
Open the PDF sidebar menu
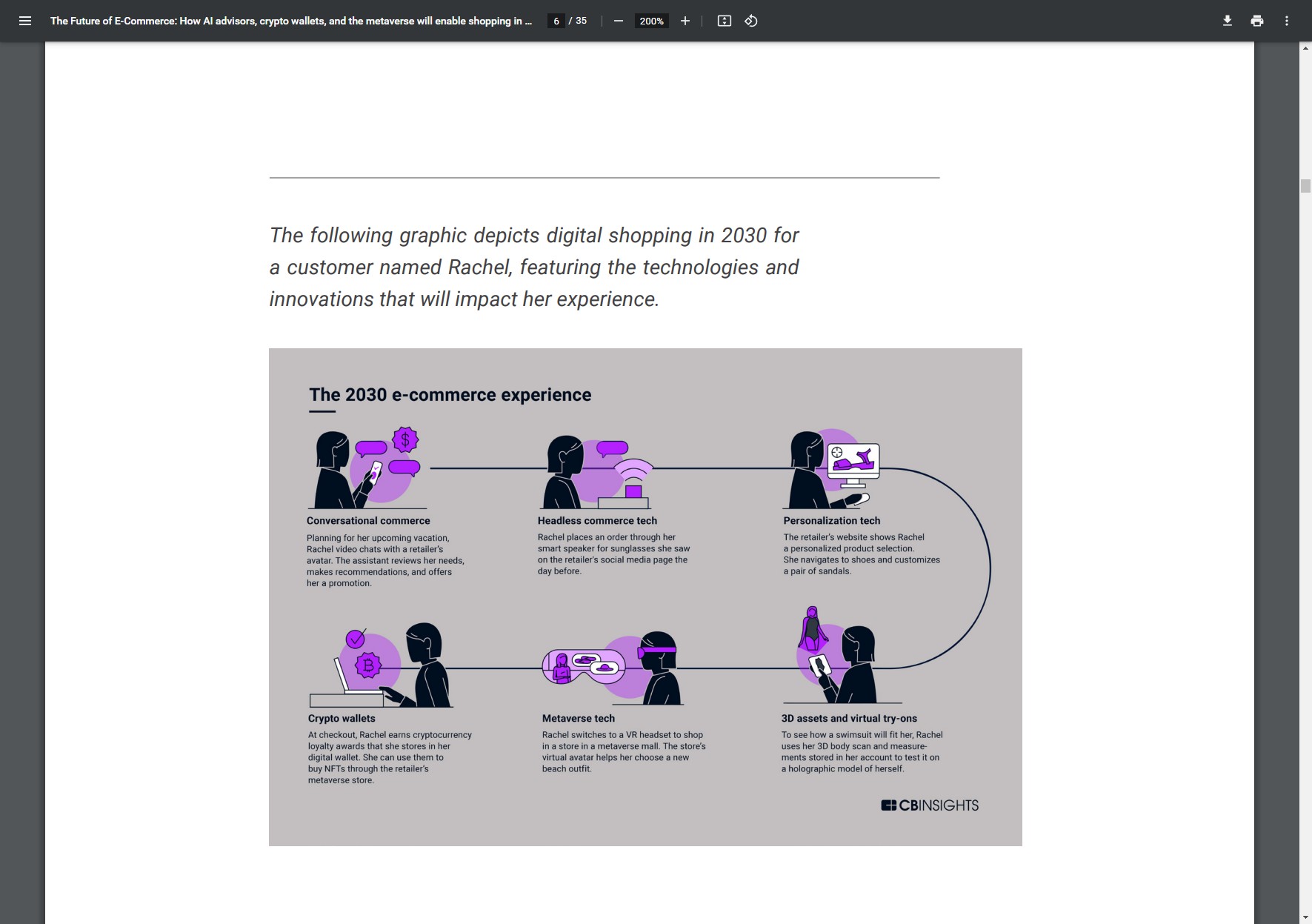click(25, 21)
